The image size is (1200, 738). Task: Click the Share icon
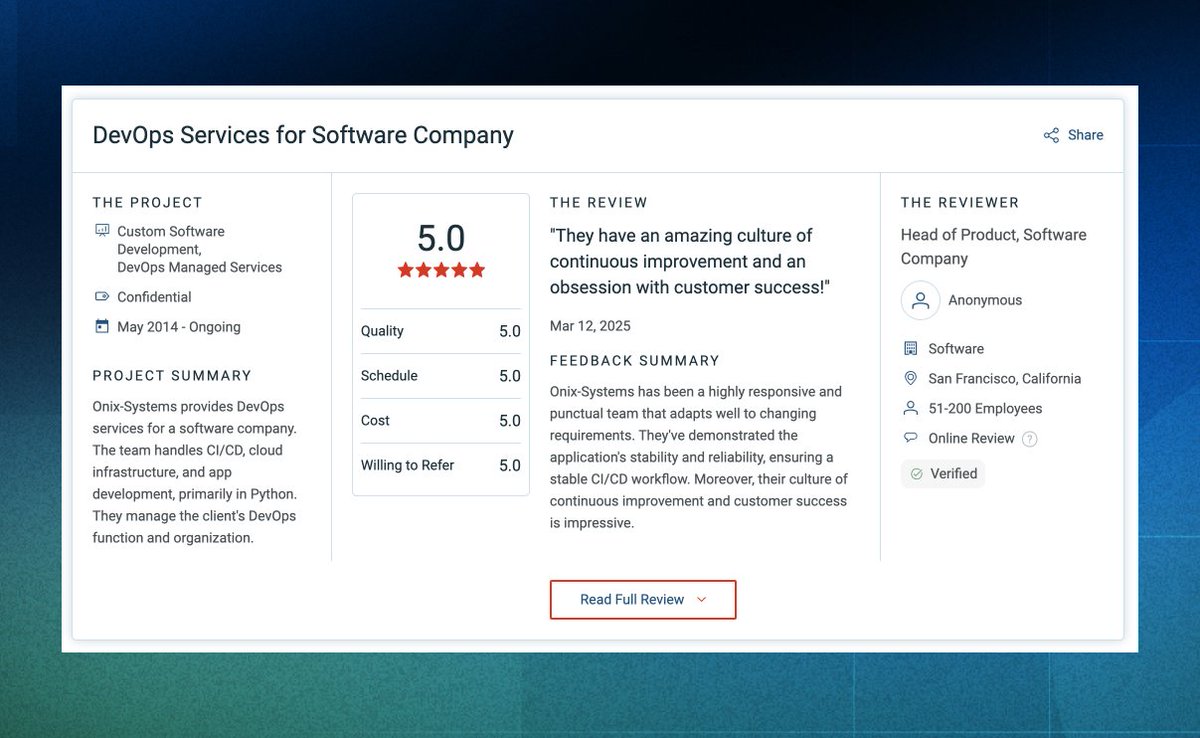1051,135
